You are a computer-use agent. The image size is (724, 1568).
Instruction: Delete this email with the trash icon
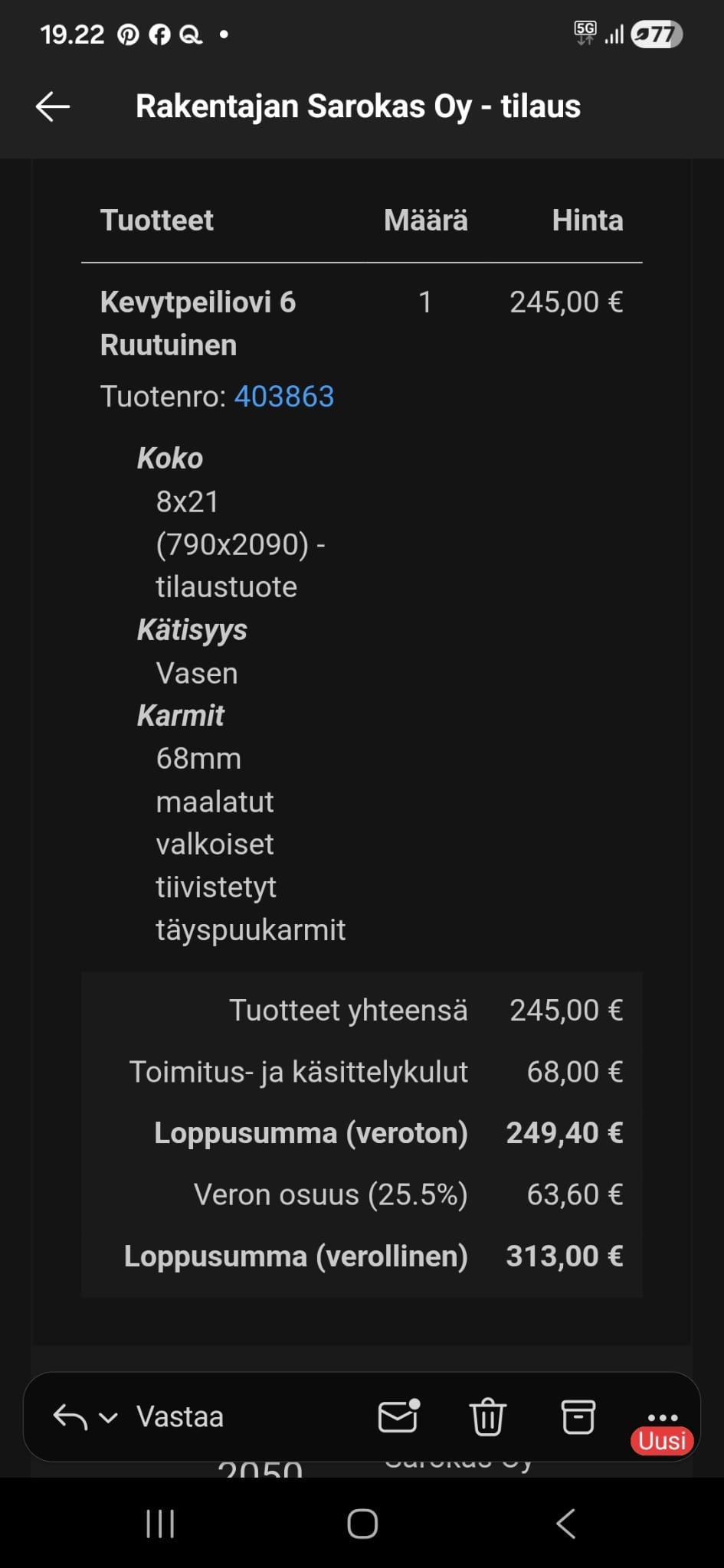(487, 1417)
